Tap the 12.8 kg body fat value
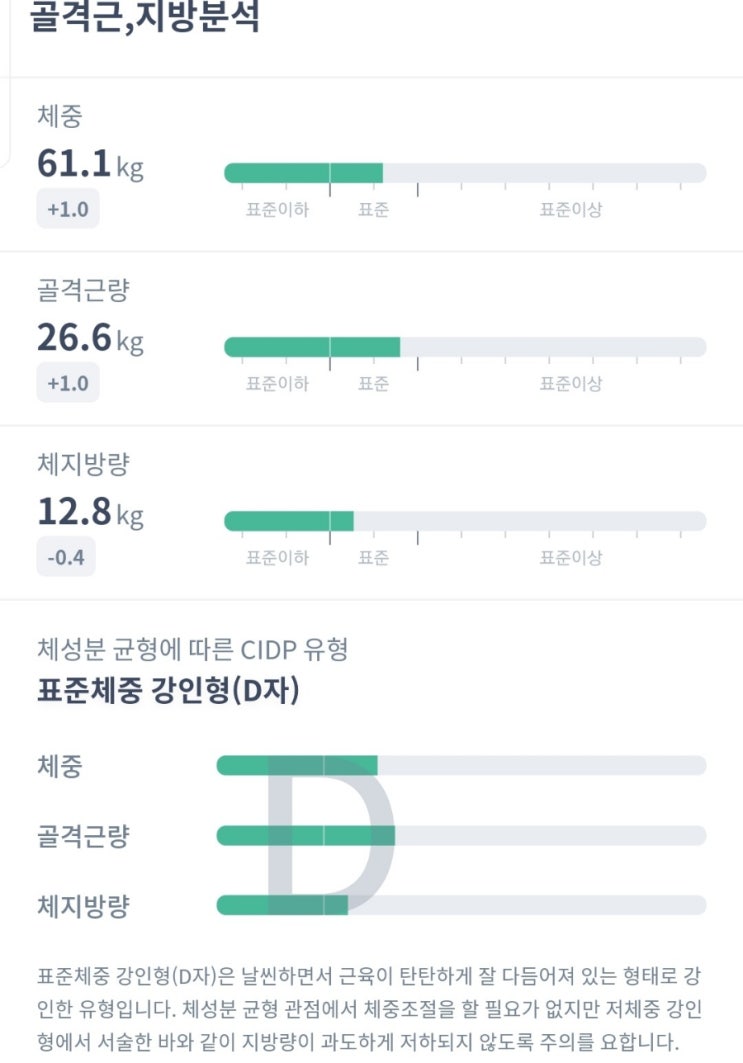The height and width of the screenshot is (1063, 743). [90, 514]
